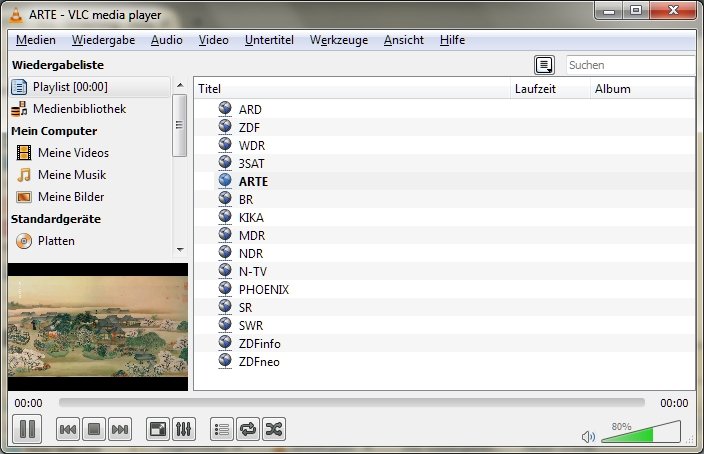This screenshot has width=704, height=454.
Task: Click the sidebar scroll up arrow
Action: point(180,85)
